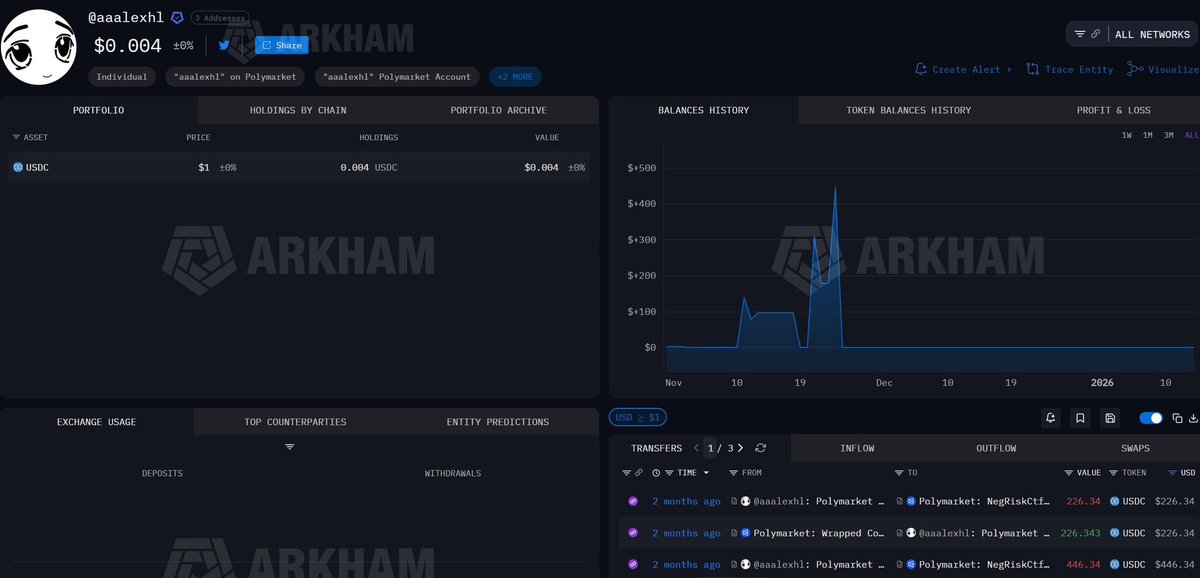The height and width of the screenshot is (578, 1200).
Task: Open the entity's Twitter profile icon
Action: [224, 45]
